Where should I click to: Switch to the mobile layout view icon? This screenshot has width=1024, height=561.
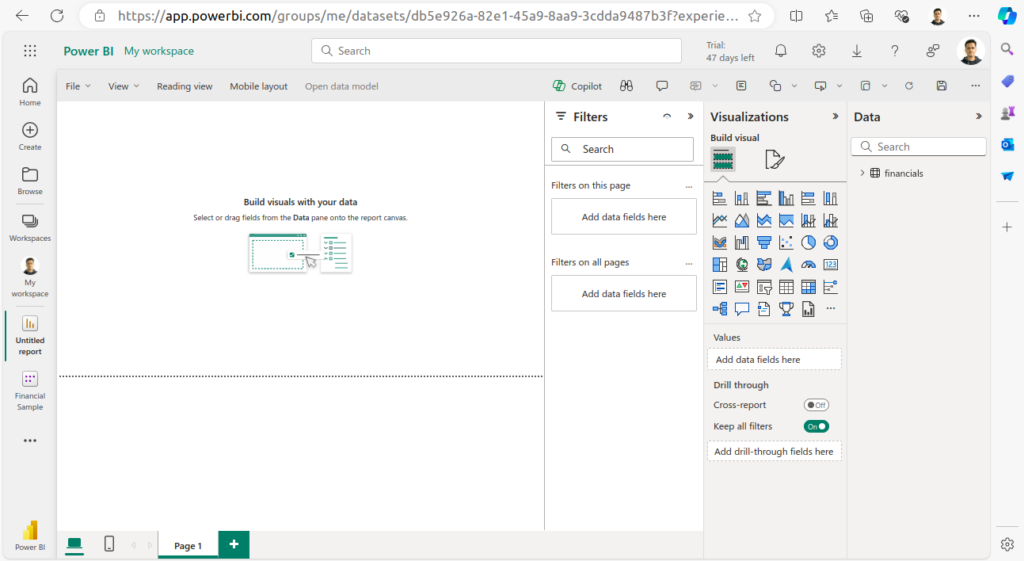coord(109,544)
